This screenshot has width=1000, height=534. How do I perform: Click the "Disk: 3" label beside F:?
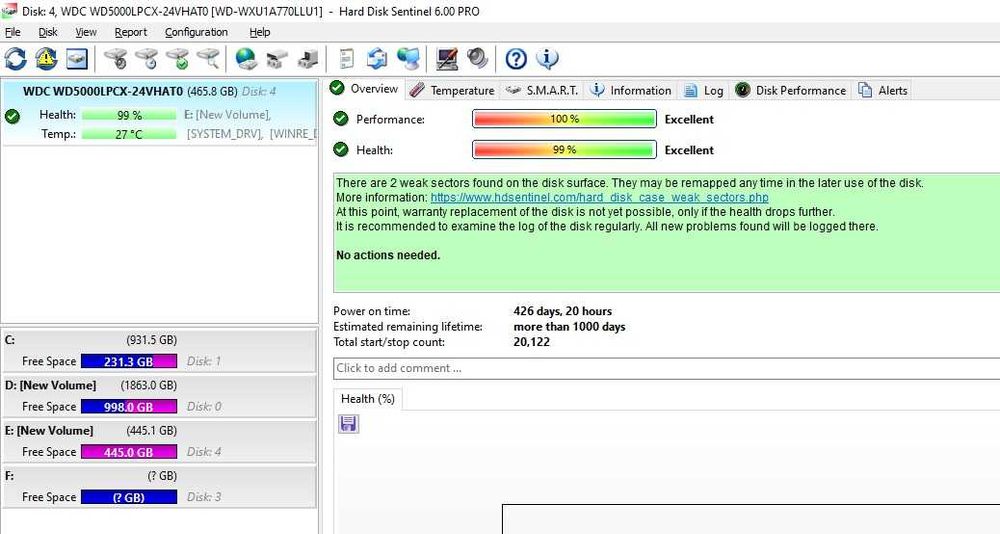[203, 497]
